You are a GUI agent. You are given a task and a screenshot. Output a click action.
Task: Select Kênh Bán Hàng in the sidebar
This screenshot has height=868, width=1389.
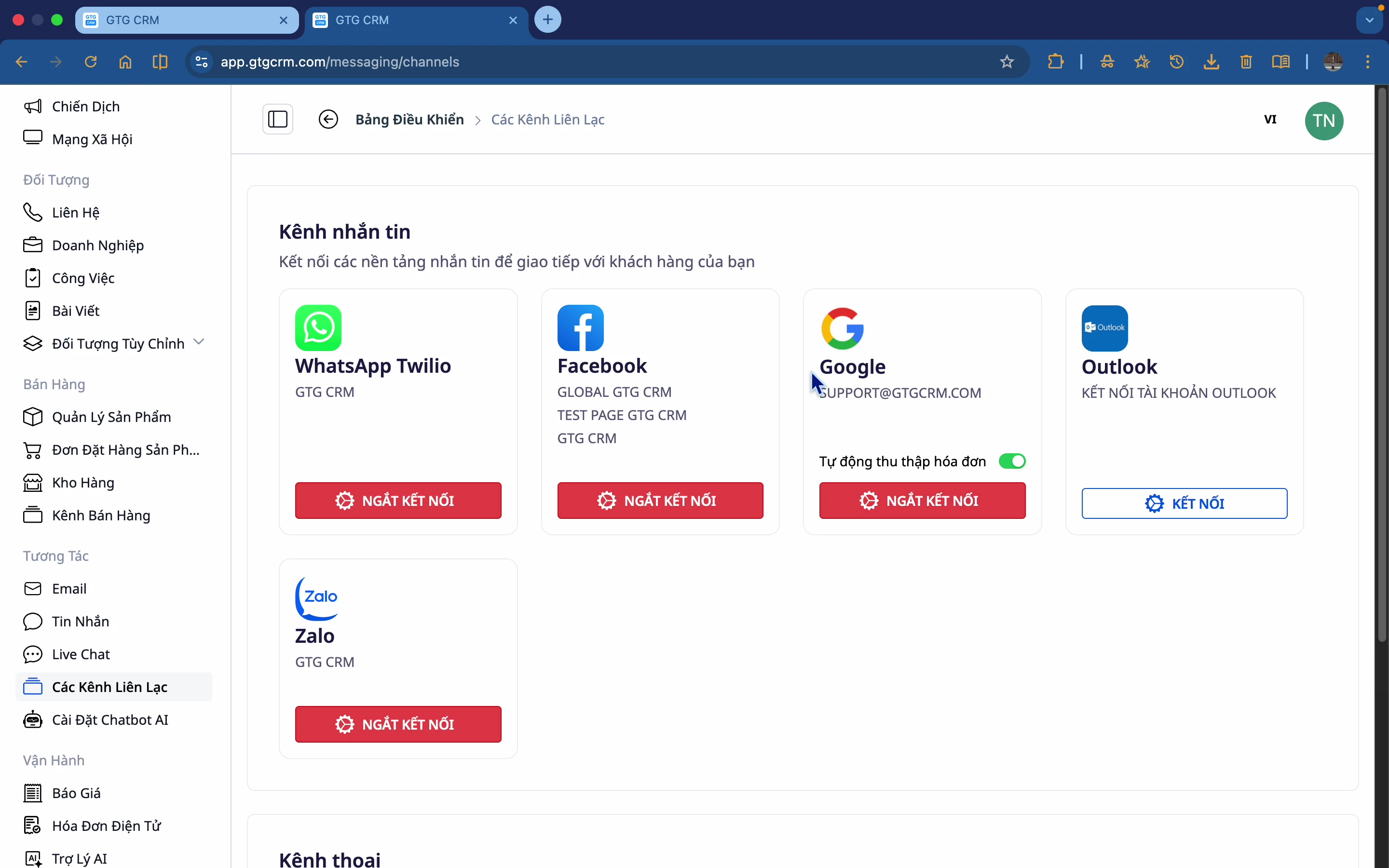(102, 515)
